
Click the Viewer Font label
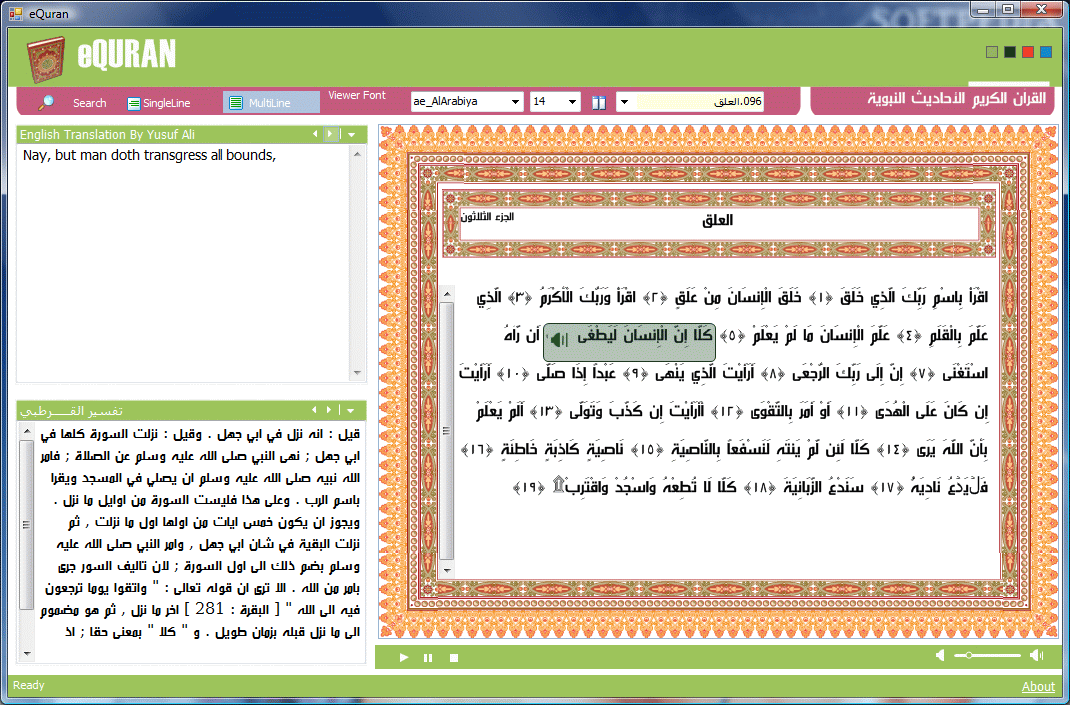[357, 96]
